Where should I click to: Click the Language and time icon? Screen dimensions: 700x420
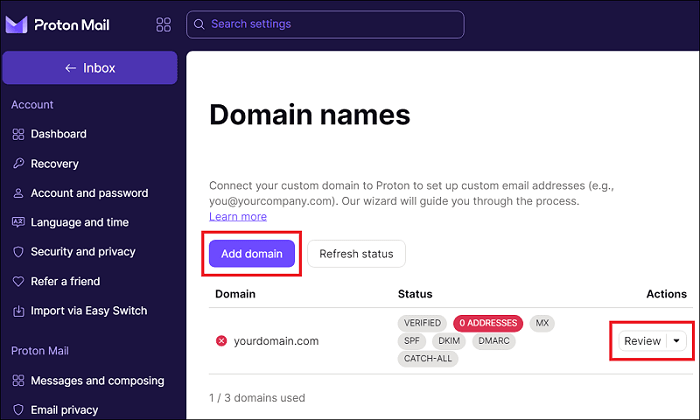(18, 222)
